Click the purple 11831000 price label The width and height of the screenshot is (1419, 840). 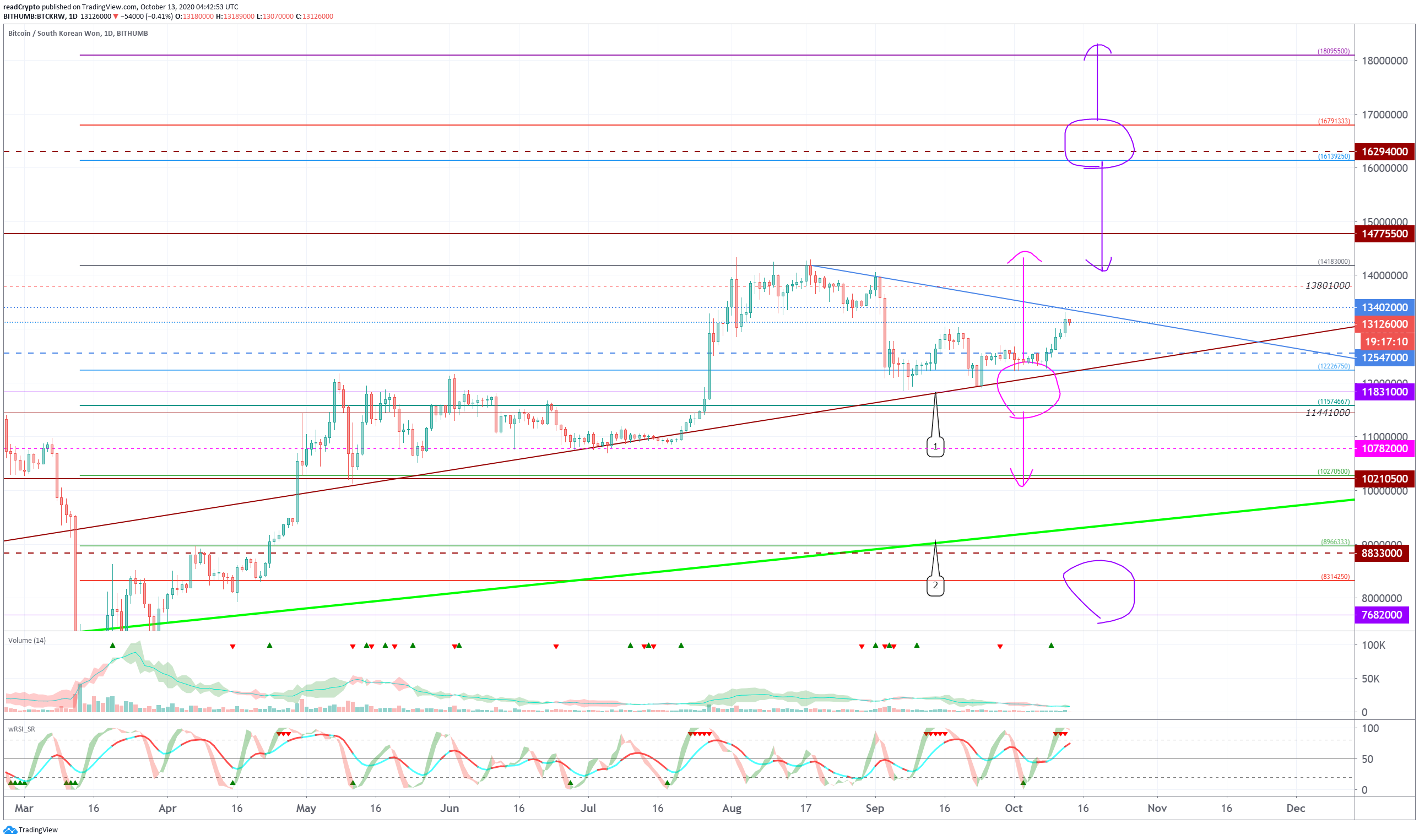[1384, 392]
